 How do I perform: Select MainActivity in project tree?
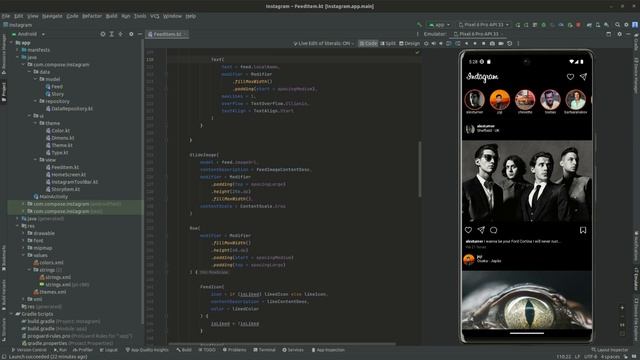point(51,197)
